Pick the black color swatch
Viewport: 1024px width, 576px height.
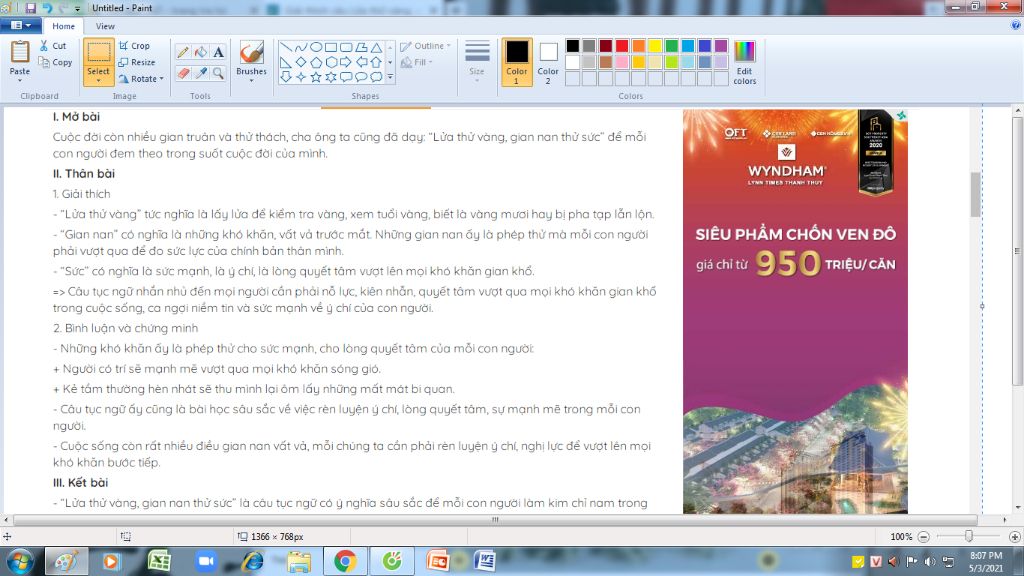click(x=573, y=46)
